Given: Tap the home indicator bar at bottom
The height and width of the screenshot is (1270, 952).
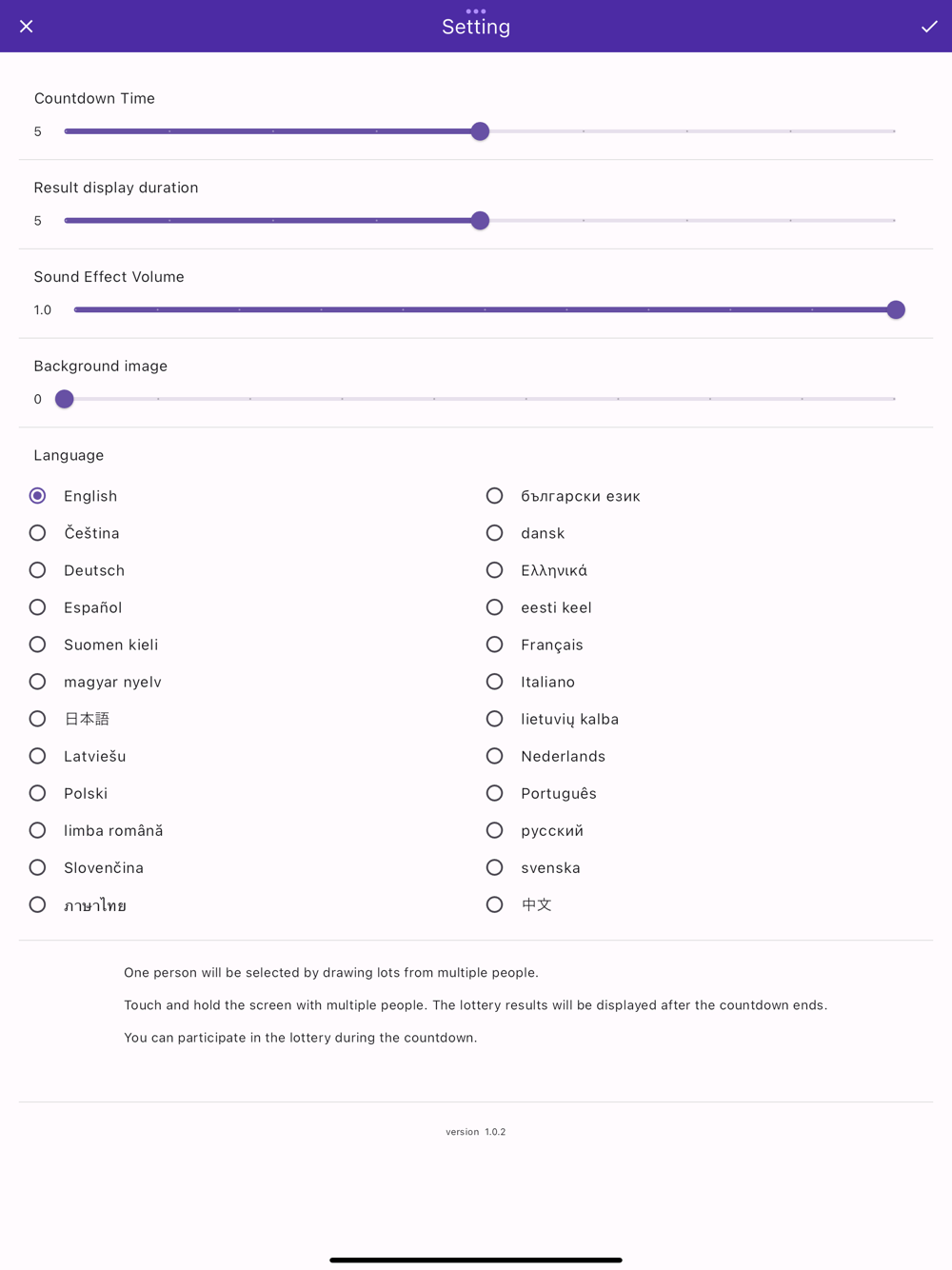Looking at the screenshot, I should click(x=476, y=1260).
